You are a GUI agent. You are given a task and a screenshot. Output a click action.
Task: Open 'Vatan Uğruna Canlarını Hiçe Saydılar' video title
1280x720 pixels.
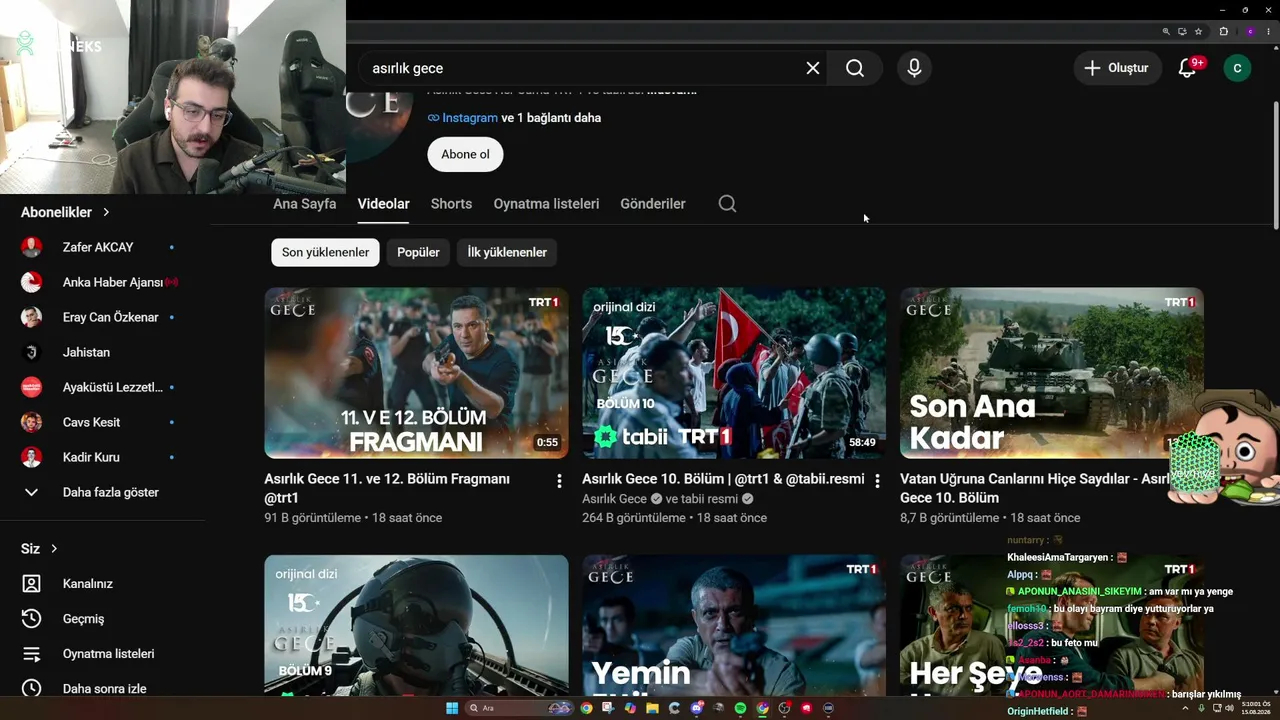point(1035,489)
